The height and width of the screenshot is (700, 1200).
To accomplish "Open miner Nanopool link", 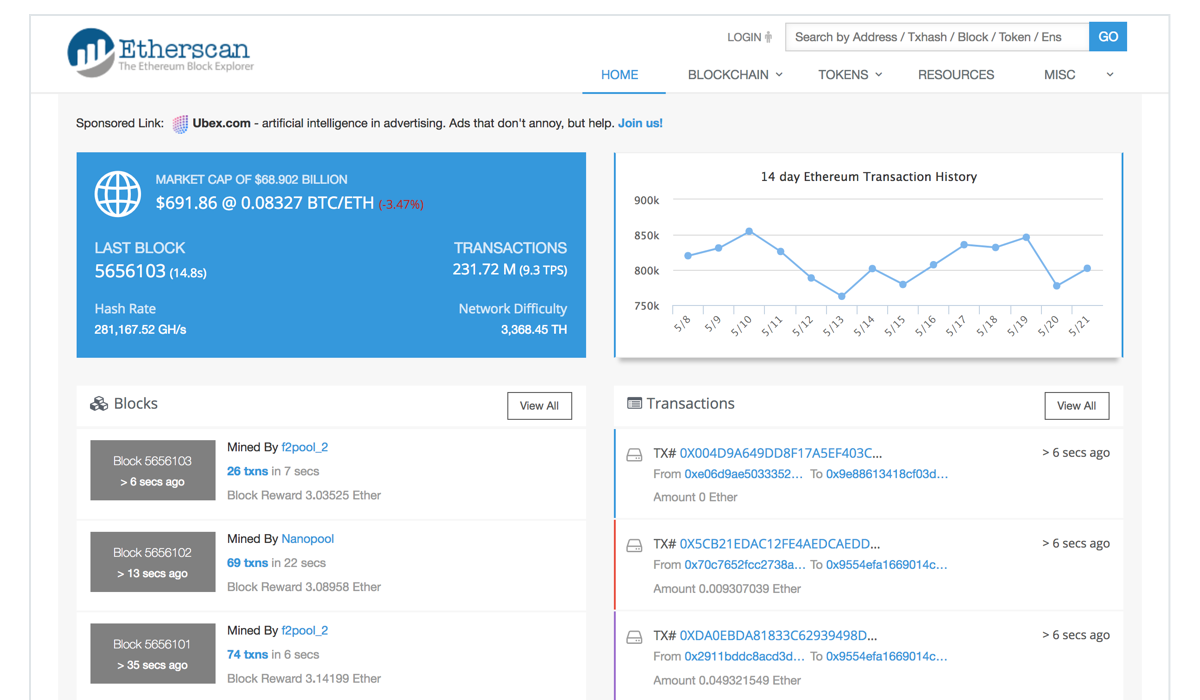I will pyautogui.click(x=307, y=539).
